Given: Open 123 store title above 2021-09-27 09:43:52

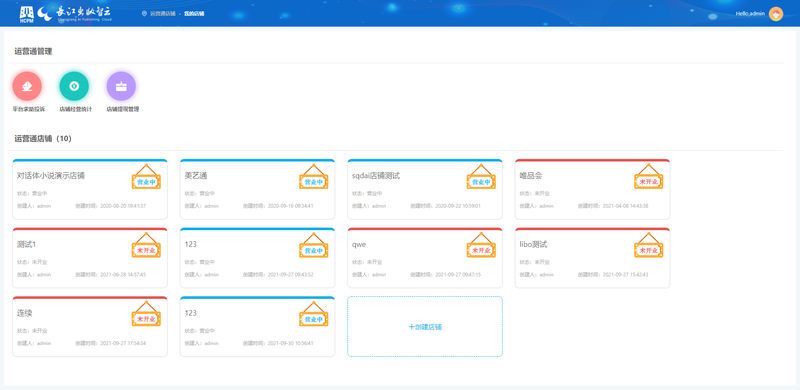Looking at the screenshot, I should pos(191,245).
